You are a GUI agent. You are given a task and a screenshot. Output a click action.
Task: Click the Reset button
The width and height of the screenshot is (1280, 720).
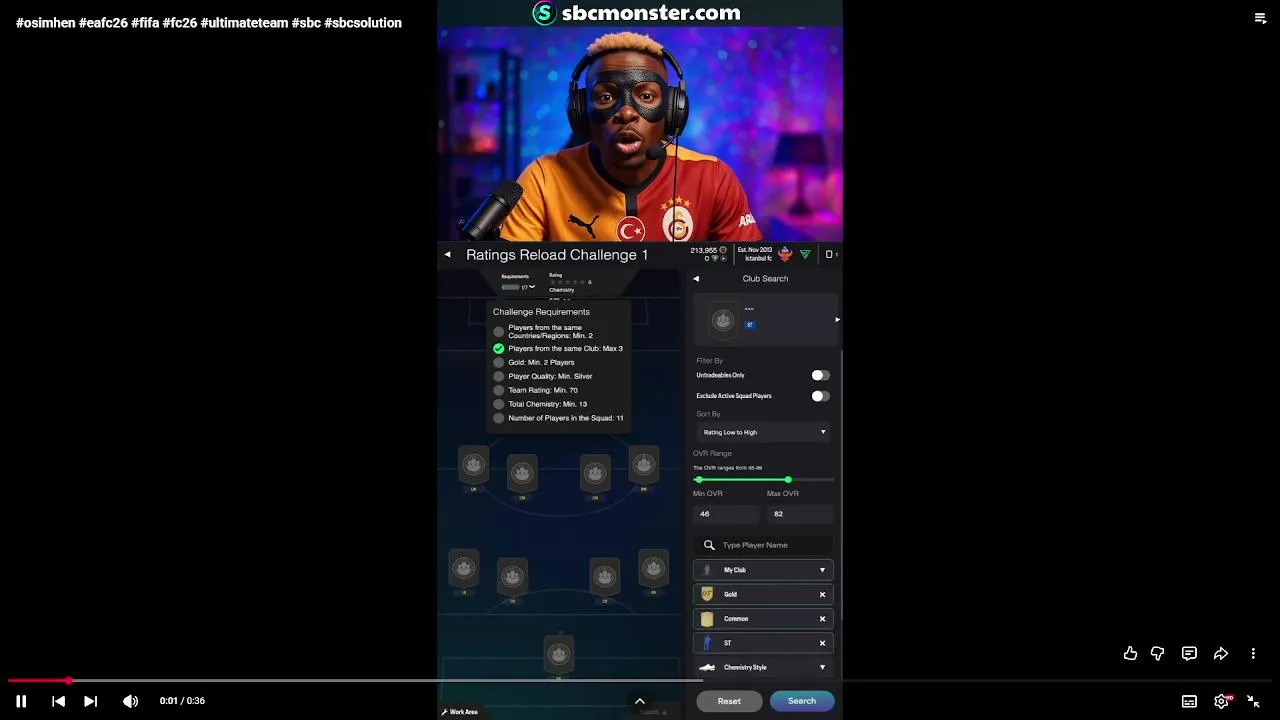pos(729,701)
